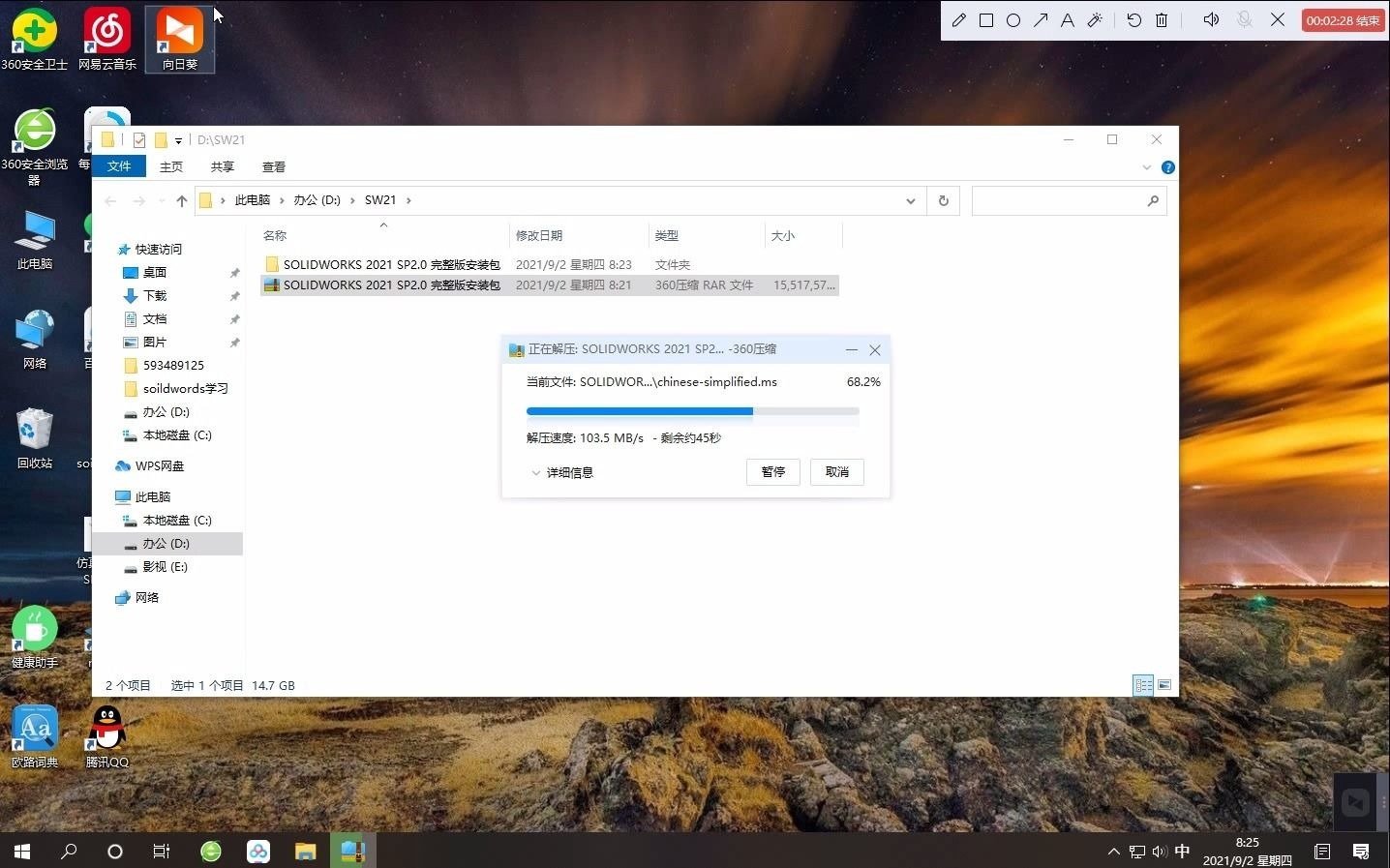Select WPS网盘 in navigation pane

tap(159, 465)
